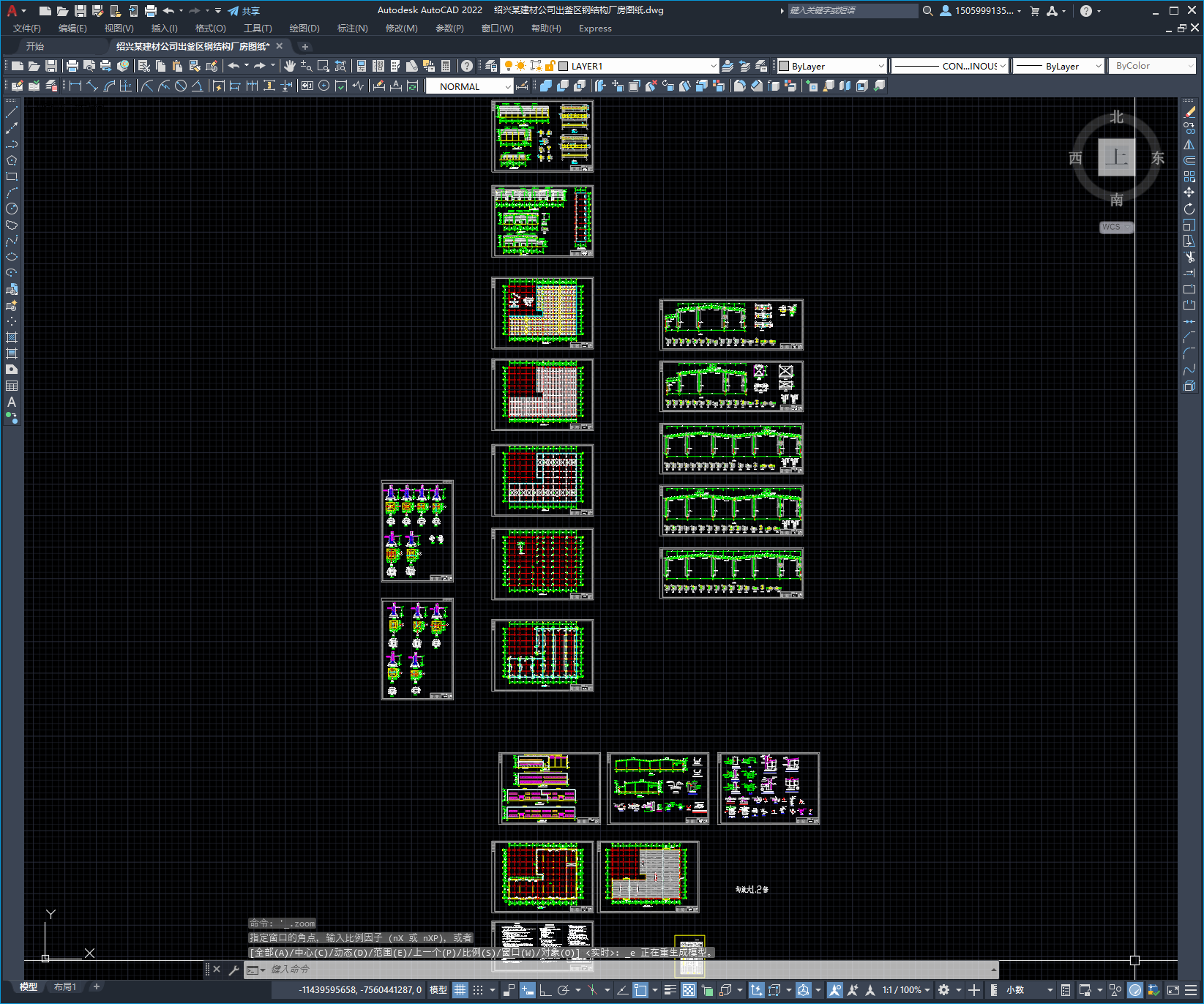Click the Save icon in quick access toolbar
1204x1004 pixels.
[x=81, y=11]
